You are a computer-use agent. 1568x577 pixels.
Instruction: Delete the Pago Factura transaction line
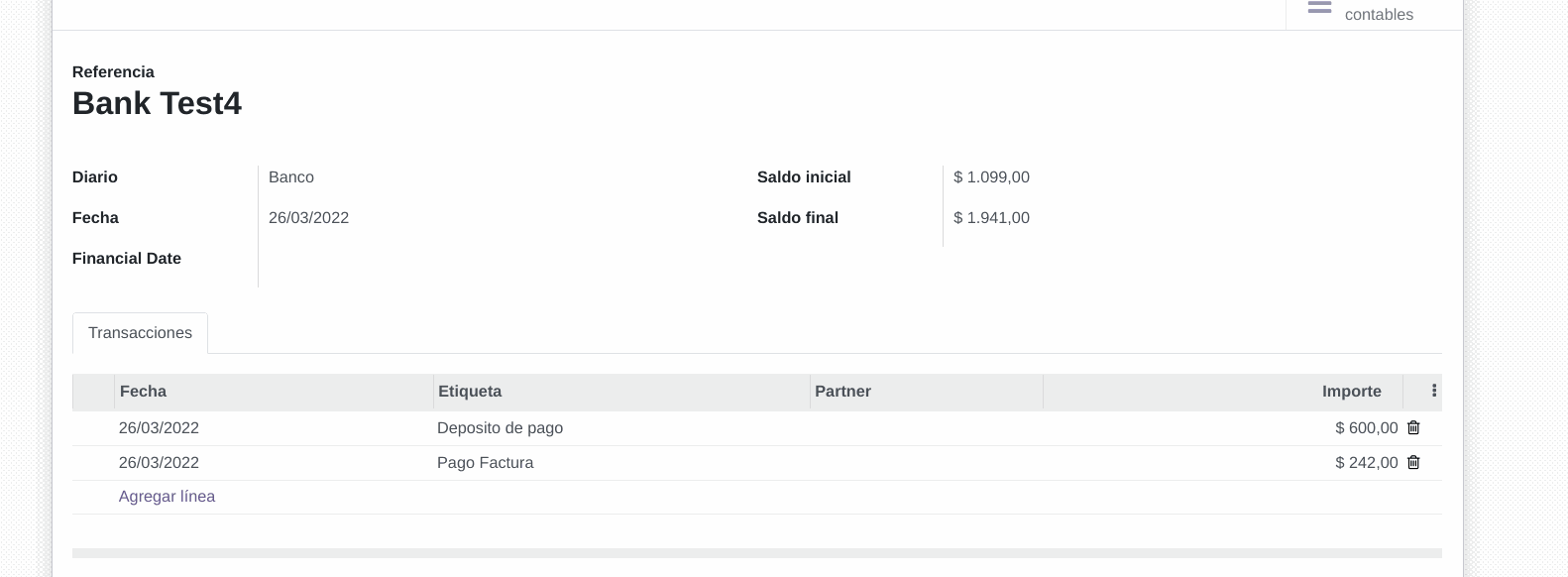pyautogui.click(x=1413, y=463)
